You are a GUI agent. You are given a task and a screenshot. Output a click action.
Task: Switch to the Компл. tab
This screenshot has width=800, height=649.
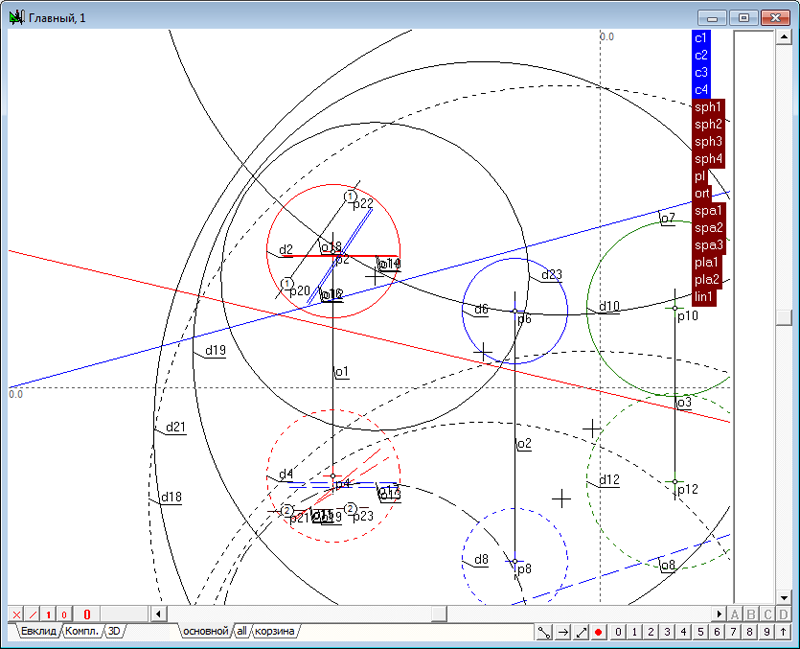82,631
